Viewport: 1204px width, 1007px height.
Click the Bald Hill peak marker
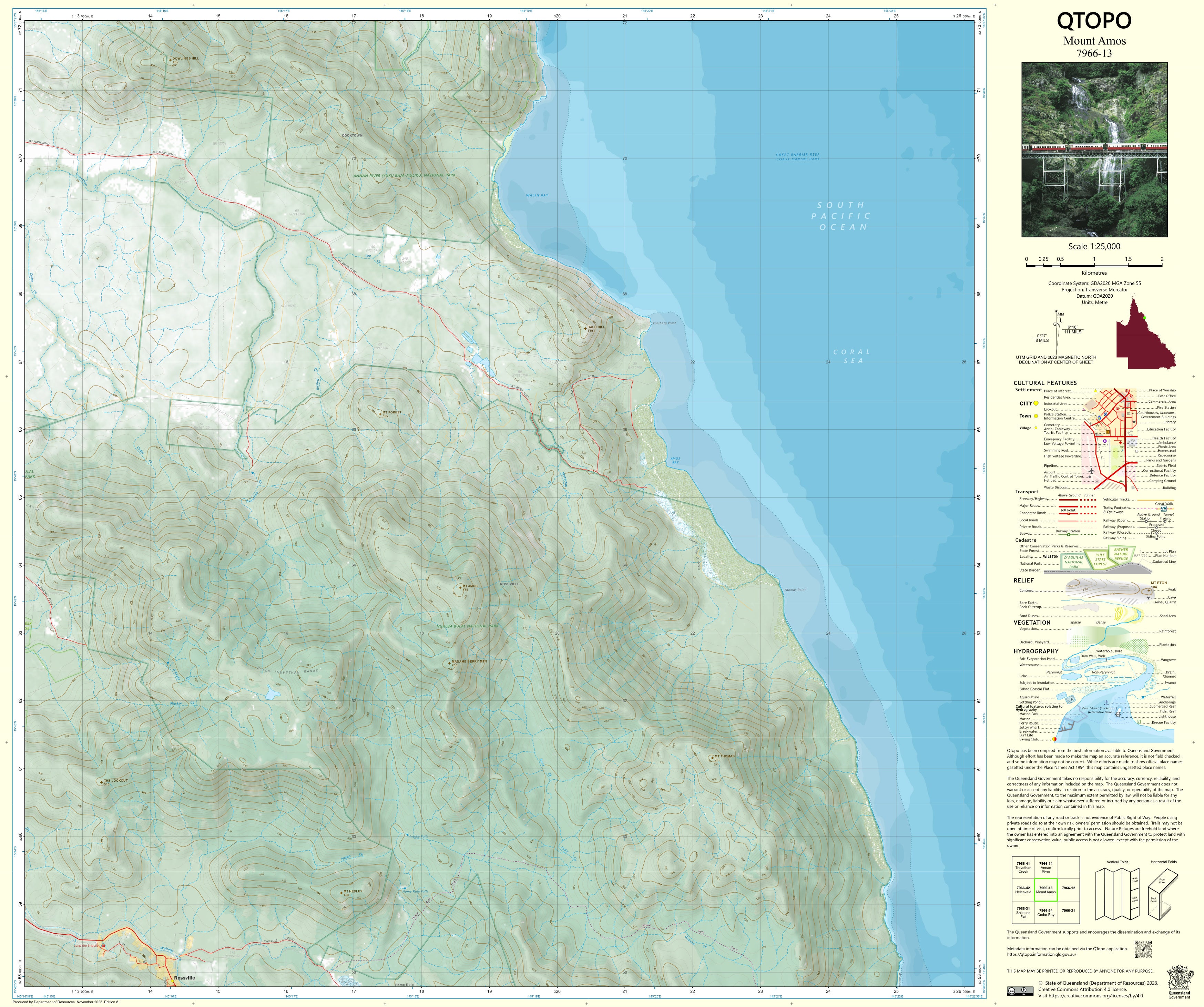tap(585, 328)
